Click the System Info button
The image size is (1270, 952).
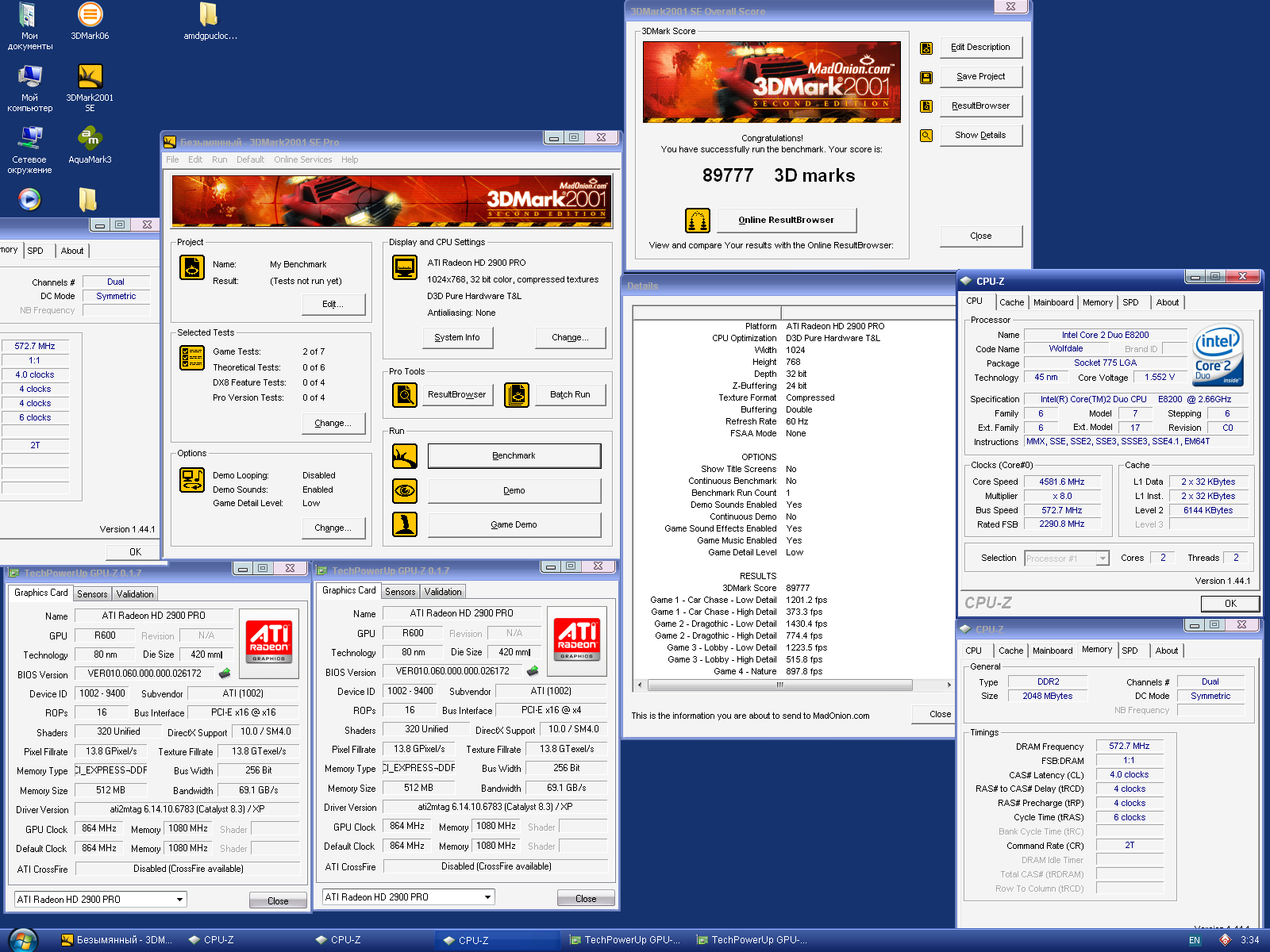[x=457, y=338]
